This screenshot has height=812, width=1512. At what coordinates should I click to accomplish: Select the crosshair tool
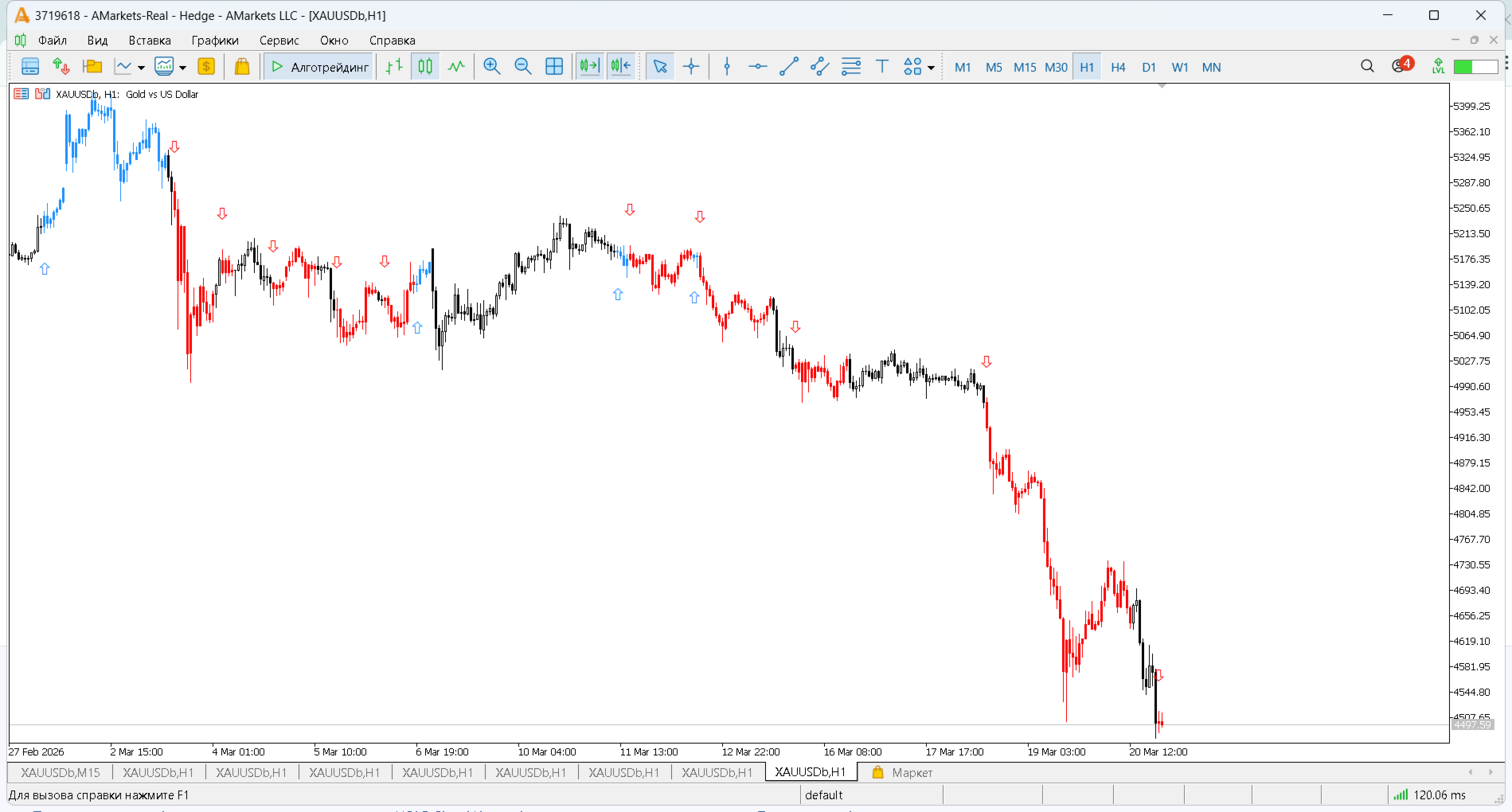pyautogui.click(x=691, y=67)
